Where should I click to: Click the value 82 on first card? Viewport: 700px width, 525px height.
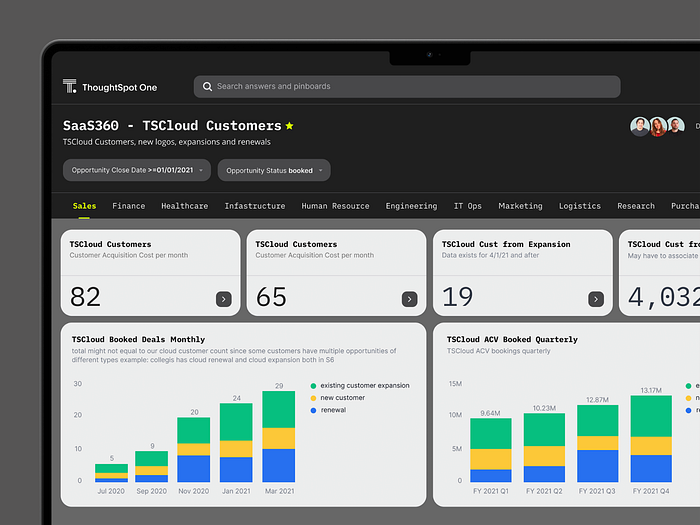click(x=85, y=297)
